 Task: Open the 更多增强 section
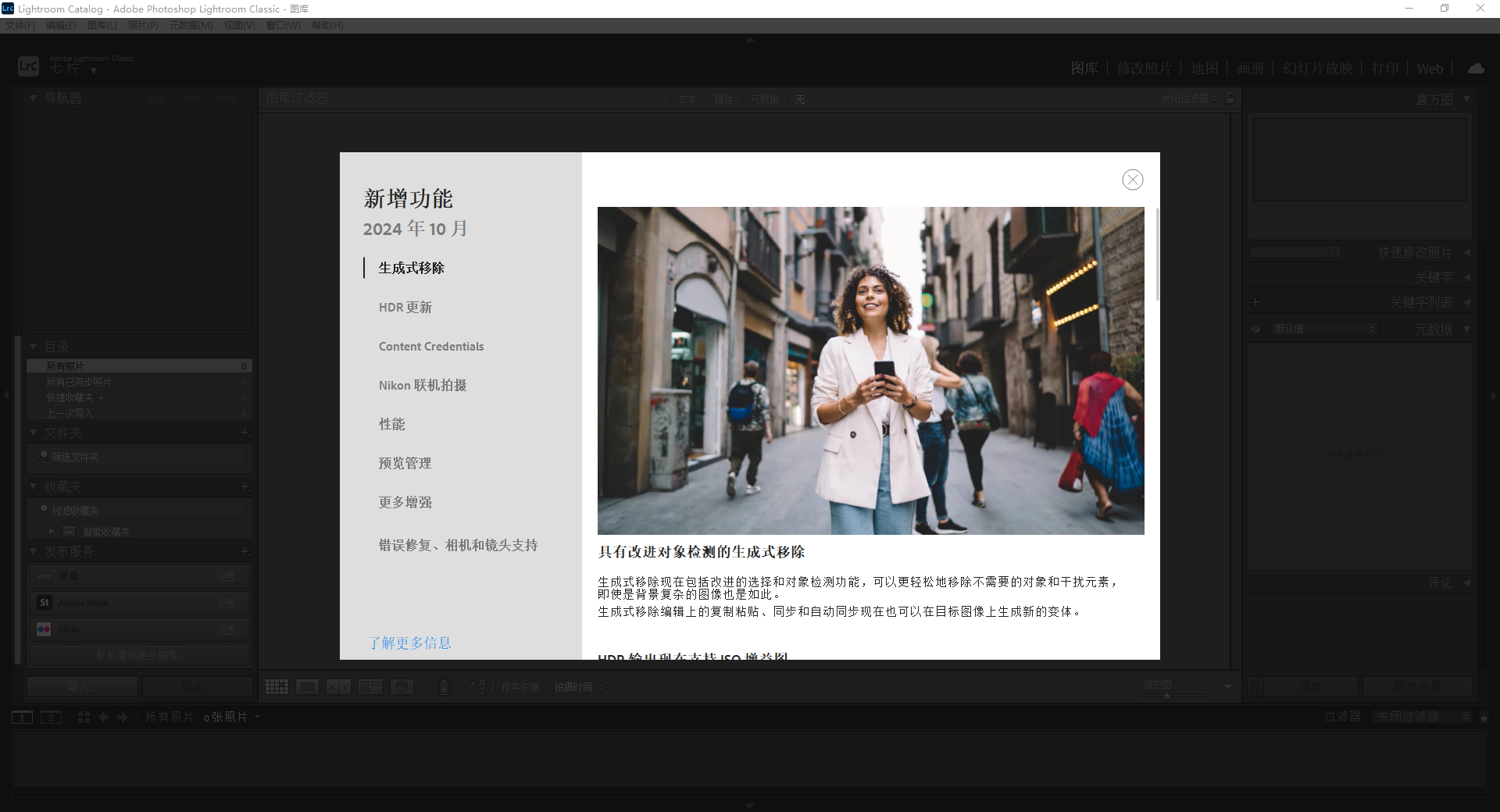point(405,502)
